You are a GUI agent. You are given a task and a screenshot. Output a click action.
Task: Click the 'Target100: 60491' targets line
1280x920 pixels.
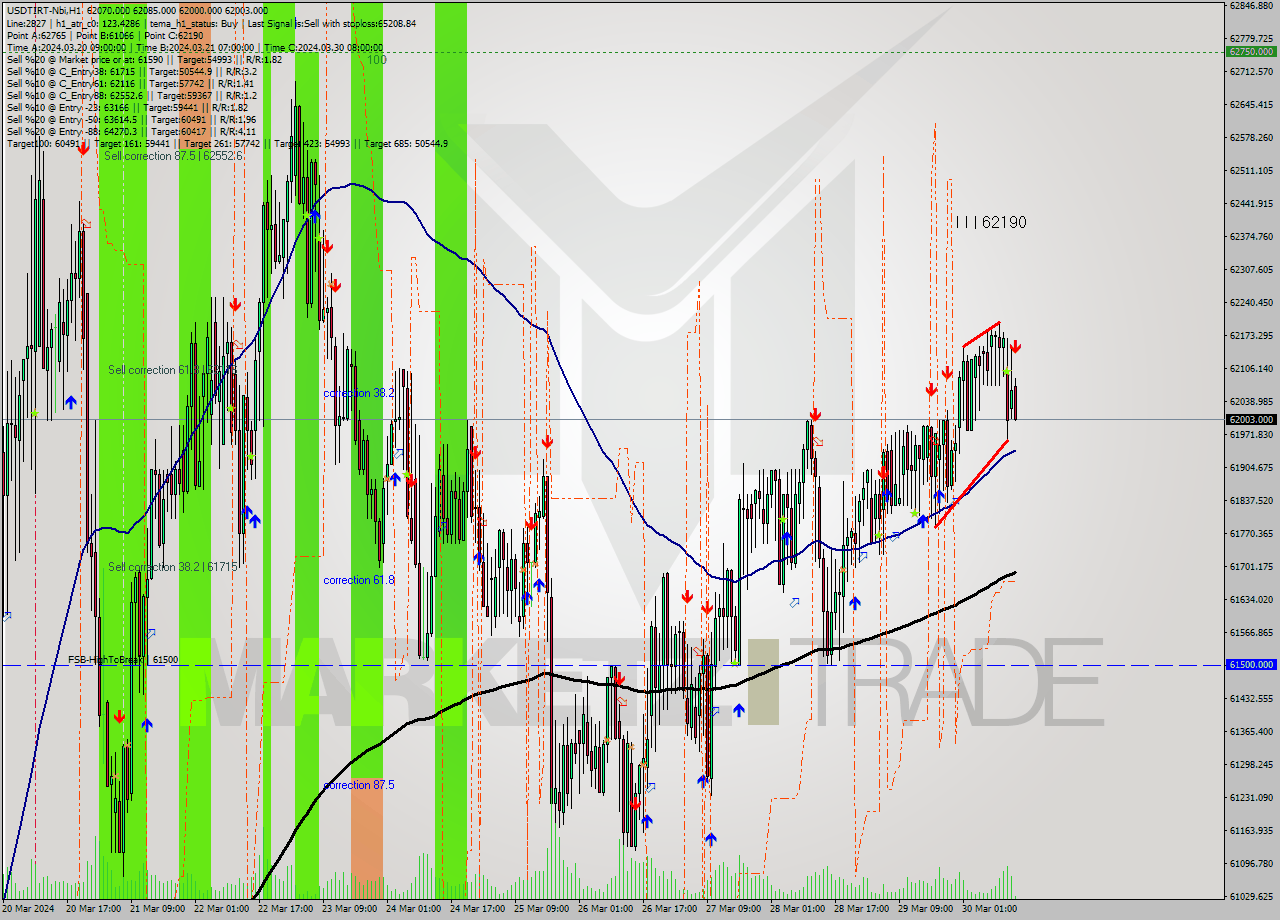227,143
